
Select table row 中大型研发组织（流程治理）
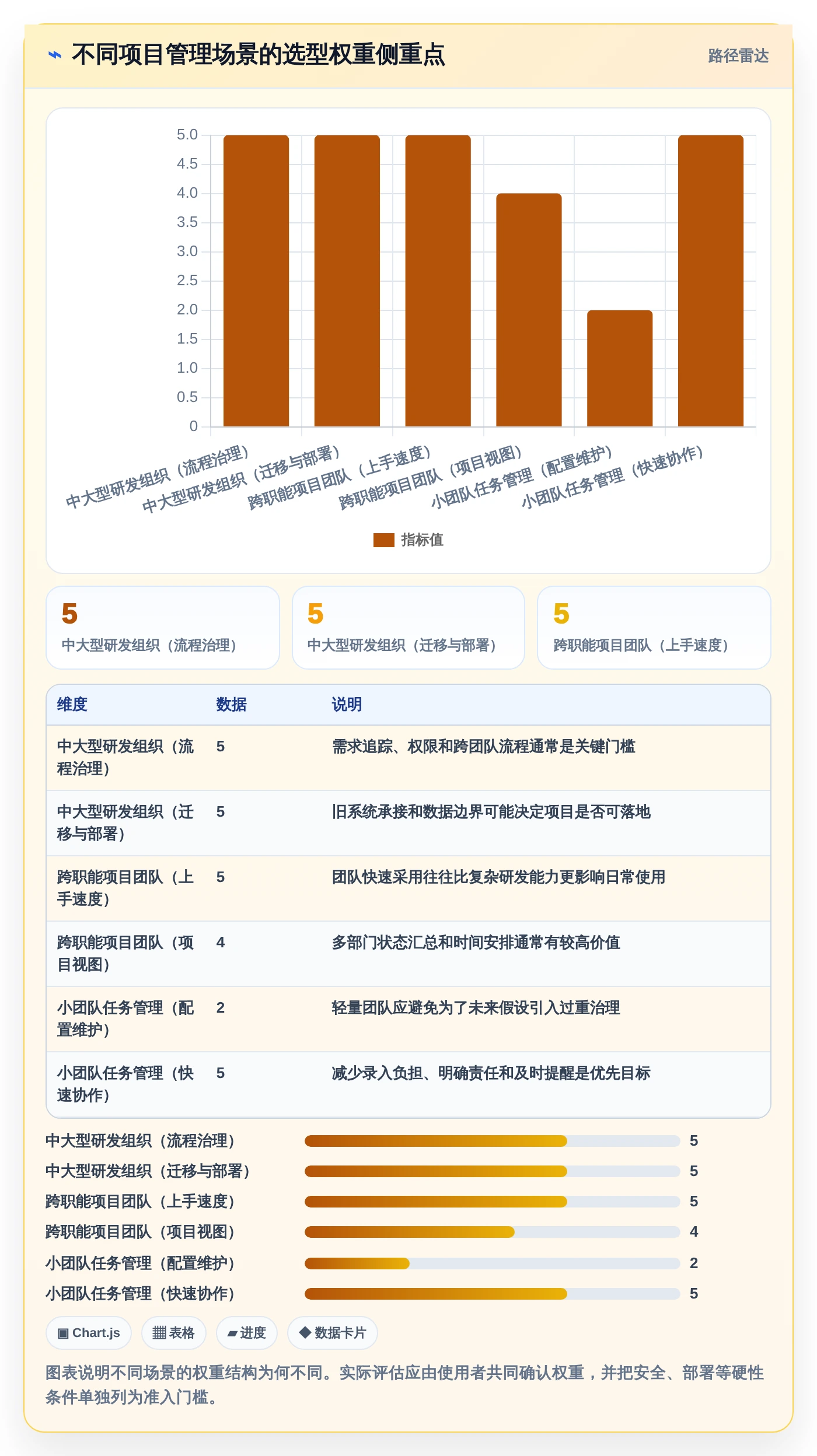pos(408,758)
